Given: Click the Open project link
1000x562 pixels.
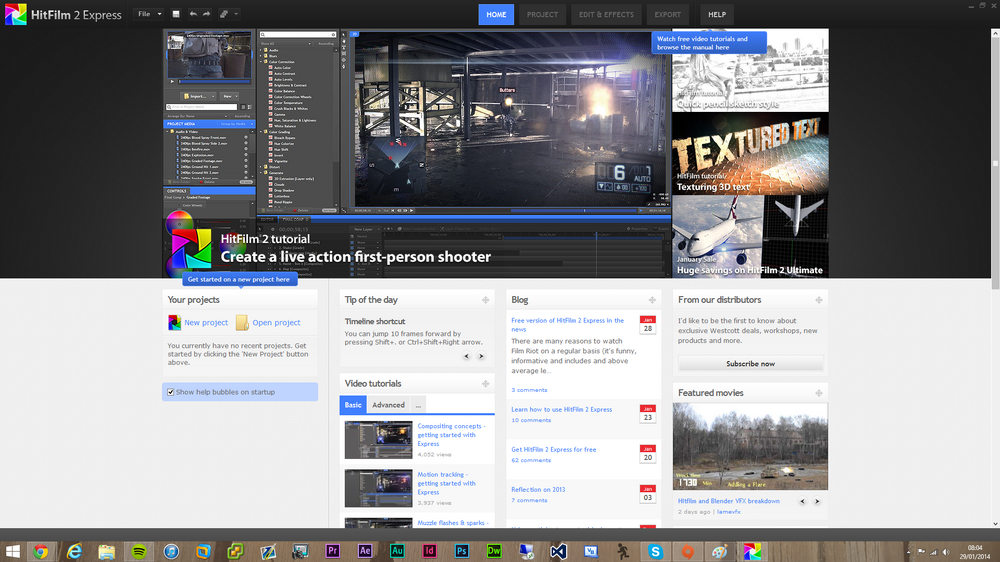Looking at the screenshot, I should (276, 323).
